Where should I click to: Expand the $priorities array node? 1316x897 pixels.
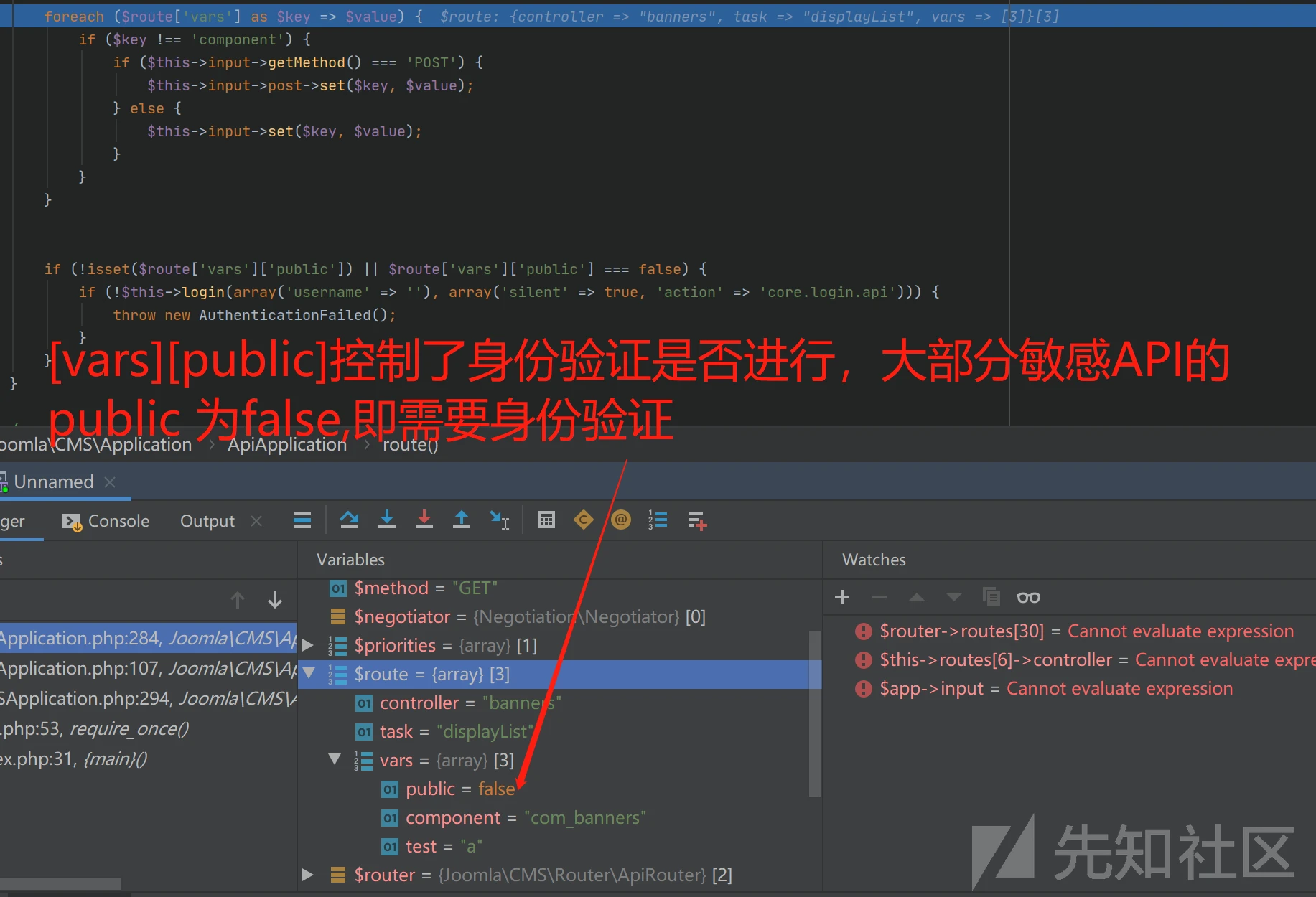click(308, 645)
